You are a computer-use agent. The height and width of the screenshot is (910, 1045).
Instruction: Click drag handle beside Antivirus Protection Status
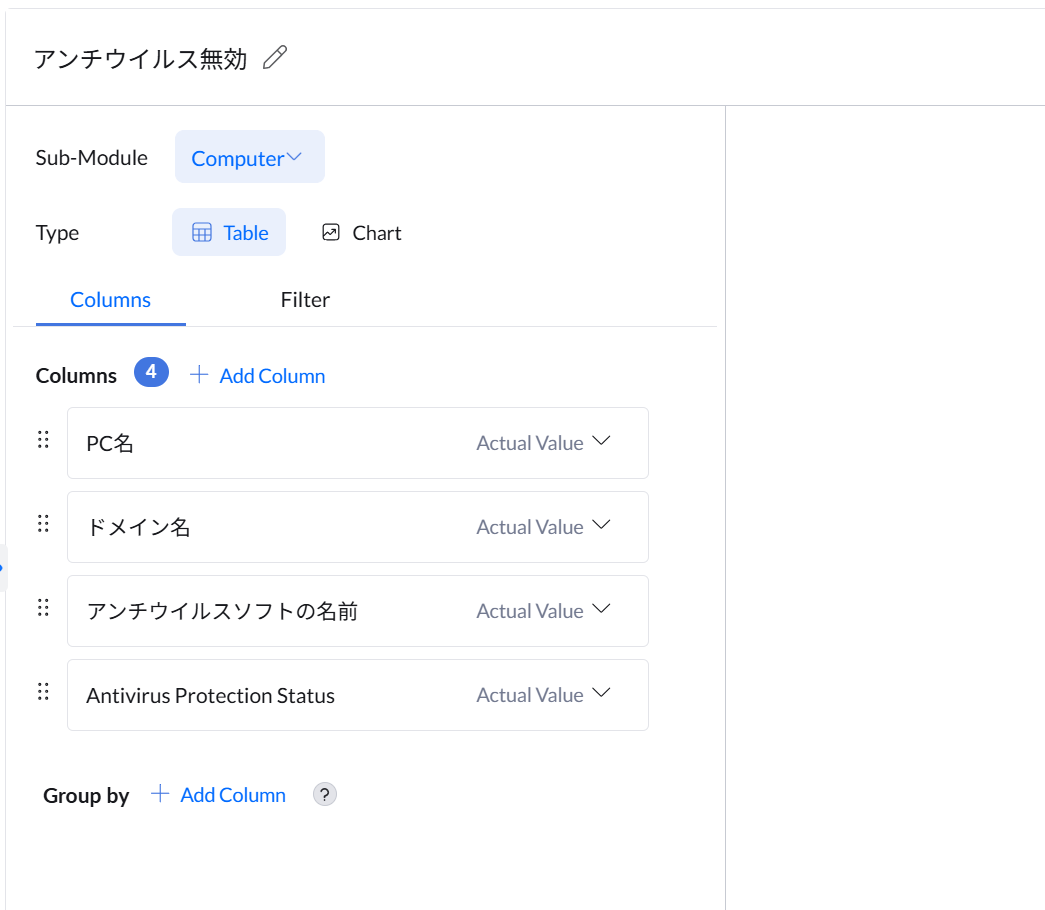click(x=43, y=692)
